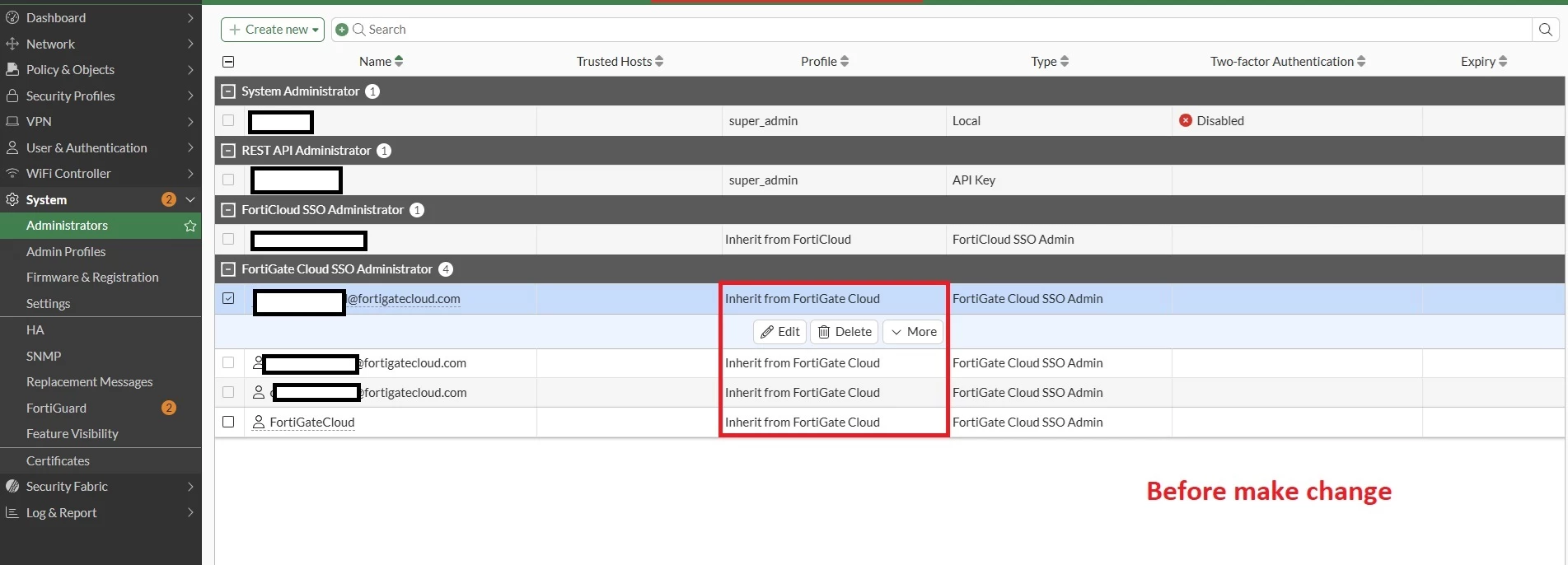
Task: Toggle the favorite star next to Administrators
Action: tap(190, 225)
